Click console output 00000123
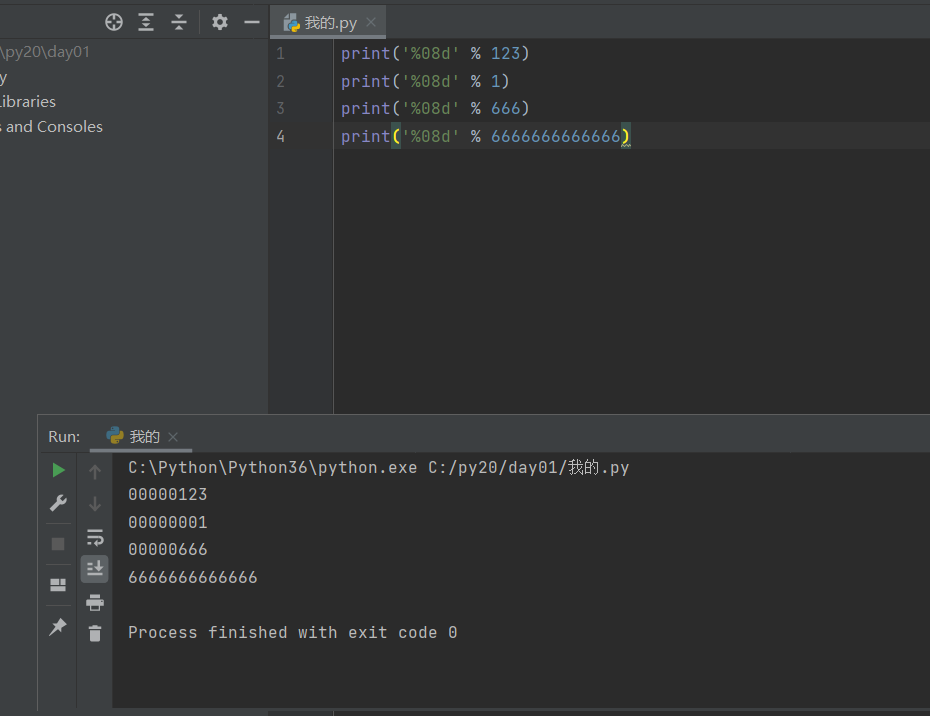Screen dimensions: 930x716 [168, 495]
